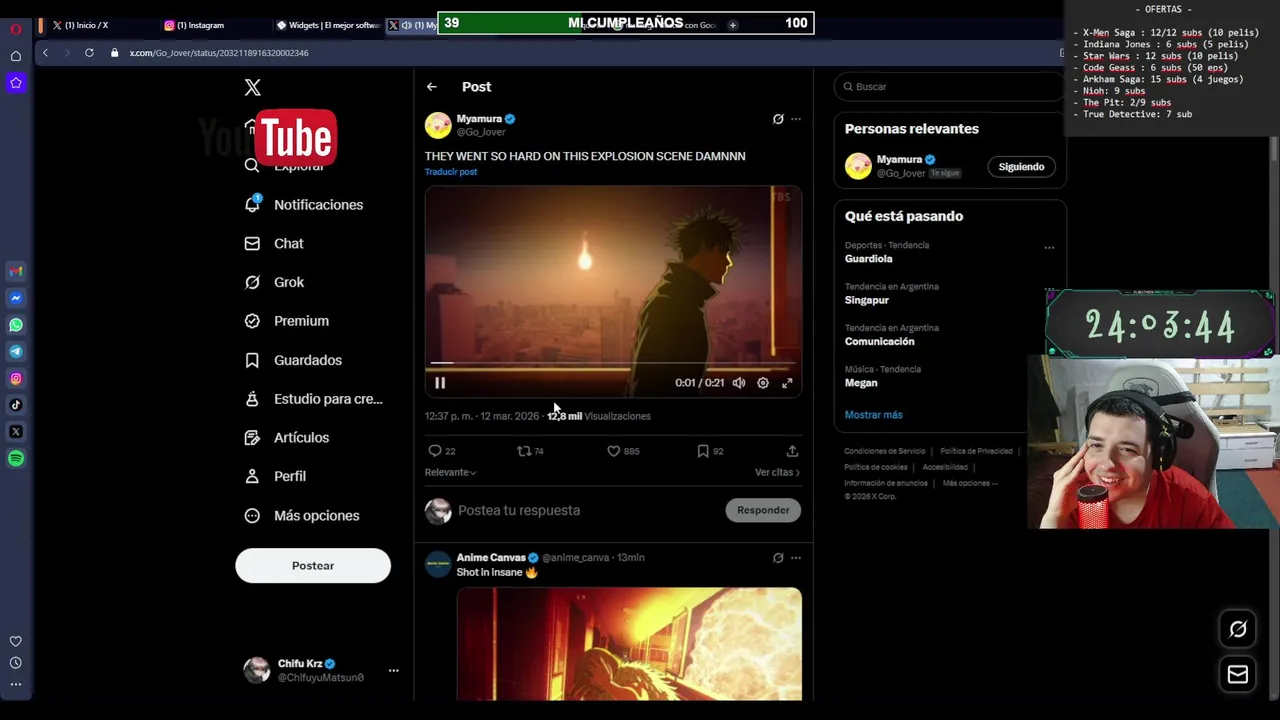Open Spotify in the Opera sidebar
The image size is (1280, 720).
pyautogui.click(x=16, y=459)
